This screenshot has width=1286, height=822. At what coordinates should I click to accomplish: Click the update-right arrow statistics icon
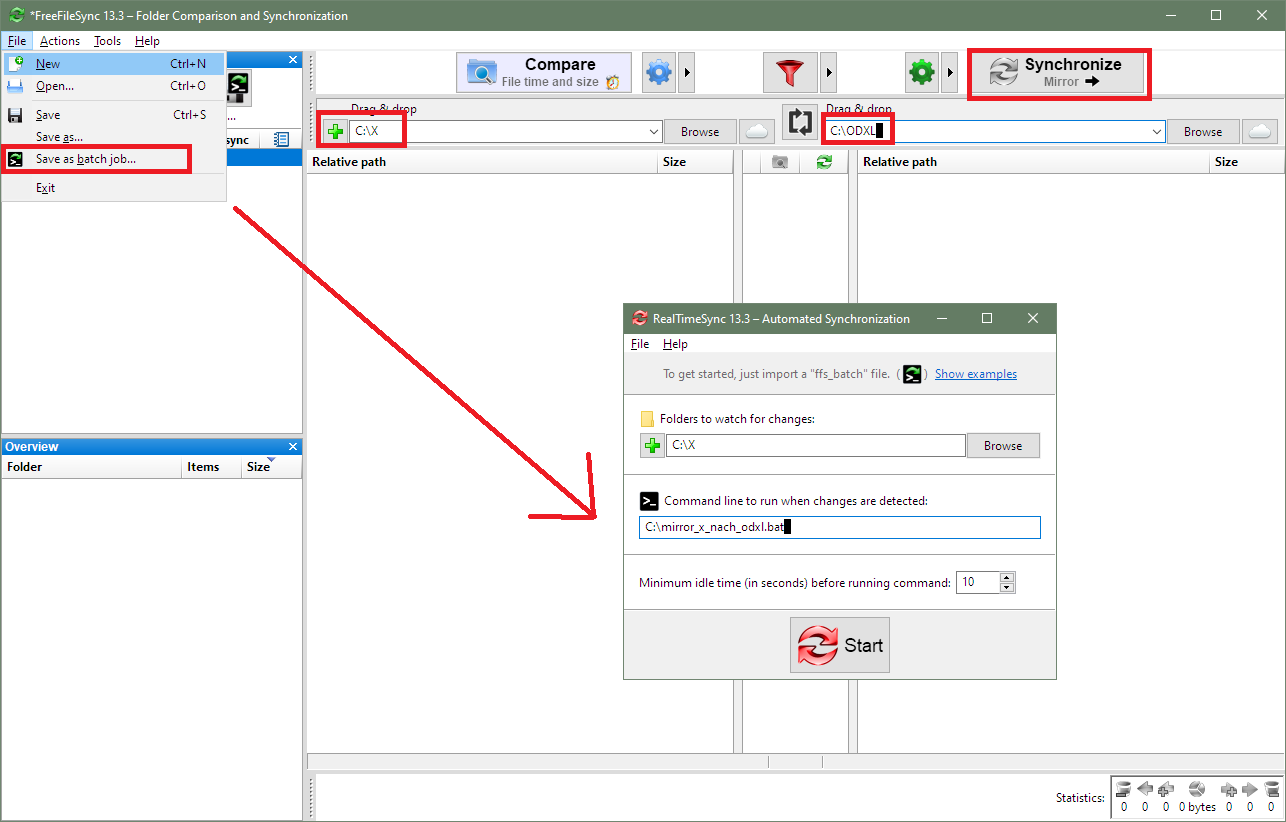coord(1250,790)
